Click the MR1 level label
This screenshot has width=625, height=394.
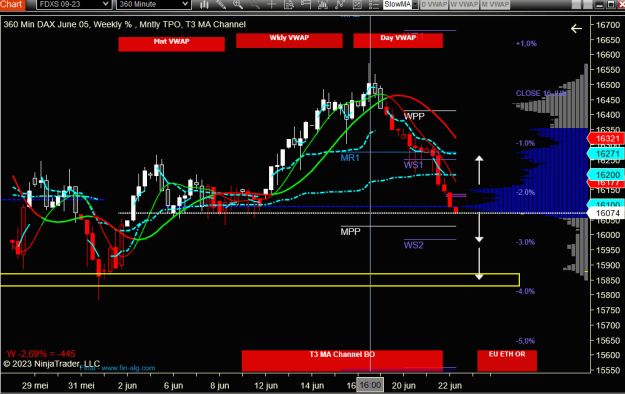[x=350, y=158]
